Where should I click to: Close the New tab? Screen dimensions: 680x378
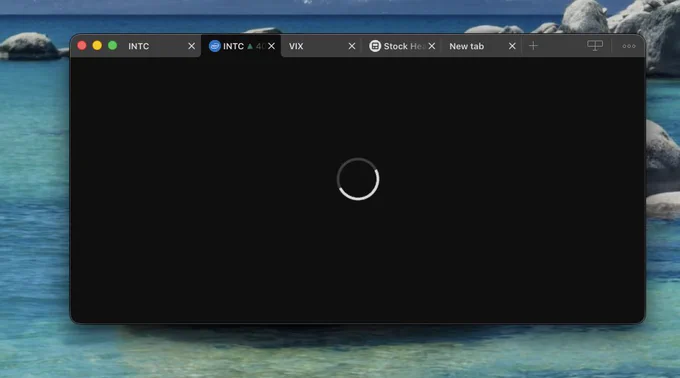pyautogui.click(x=512, y=46)
